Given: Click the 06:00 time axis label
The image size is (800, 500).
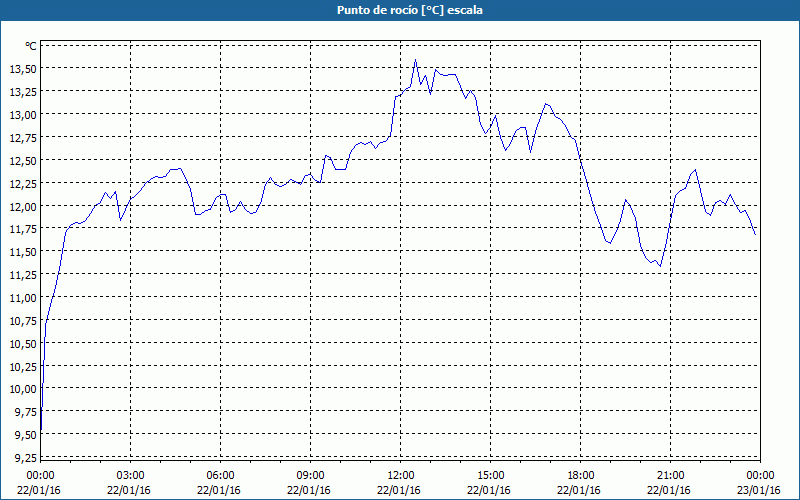Looking at the screenshot, I should coord(220,476).
